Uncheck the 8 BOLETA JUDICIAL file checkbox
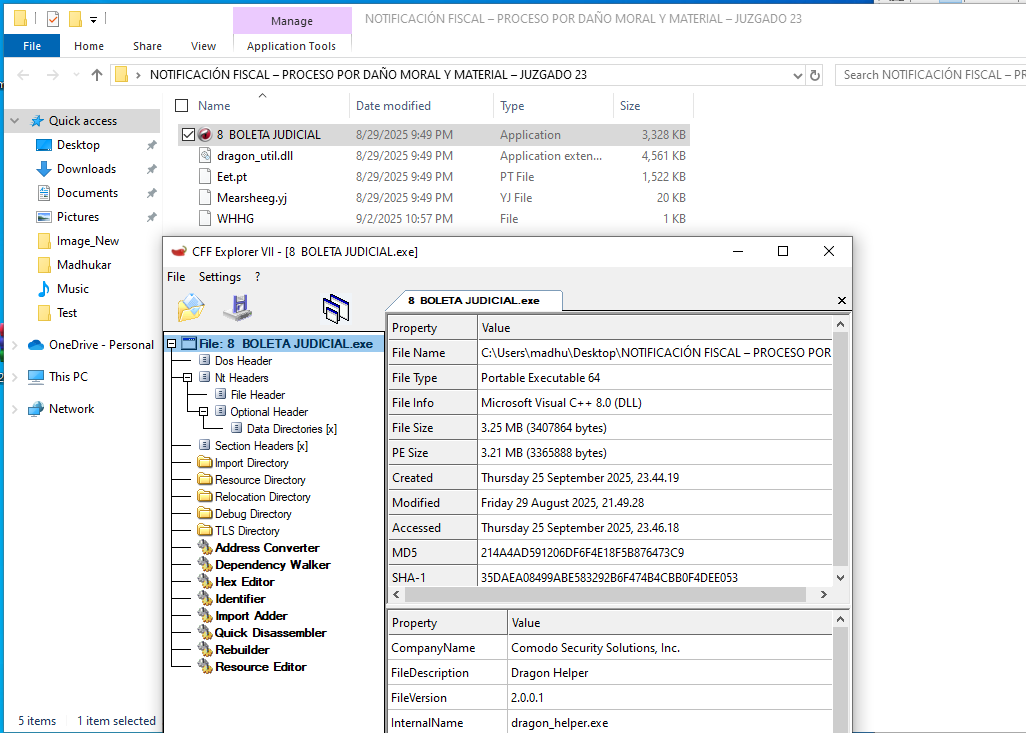Viewport: 1026px width, 733px height. [188, 134]
